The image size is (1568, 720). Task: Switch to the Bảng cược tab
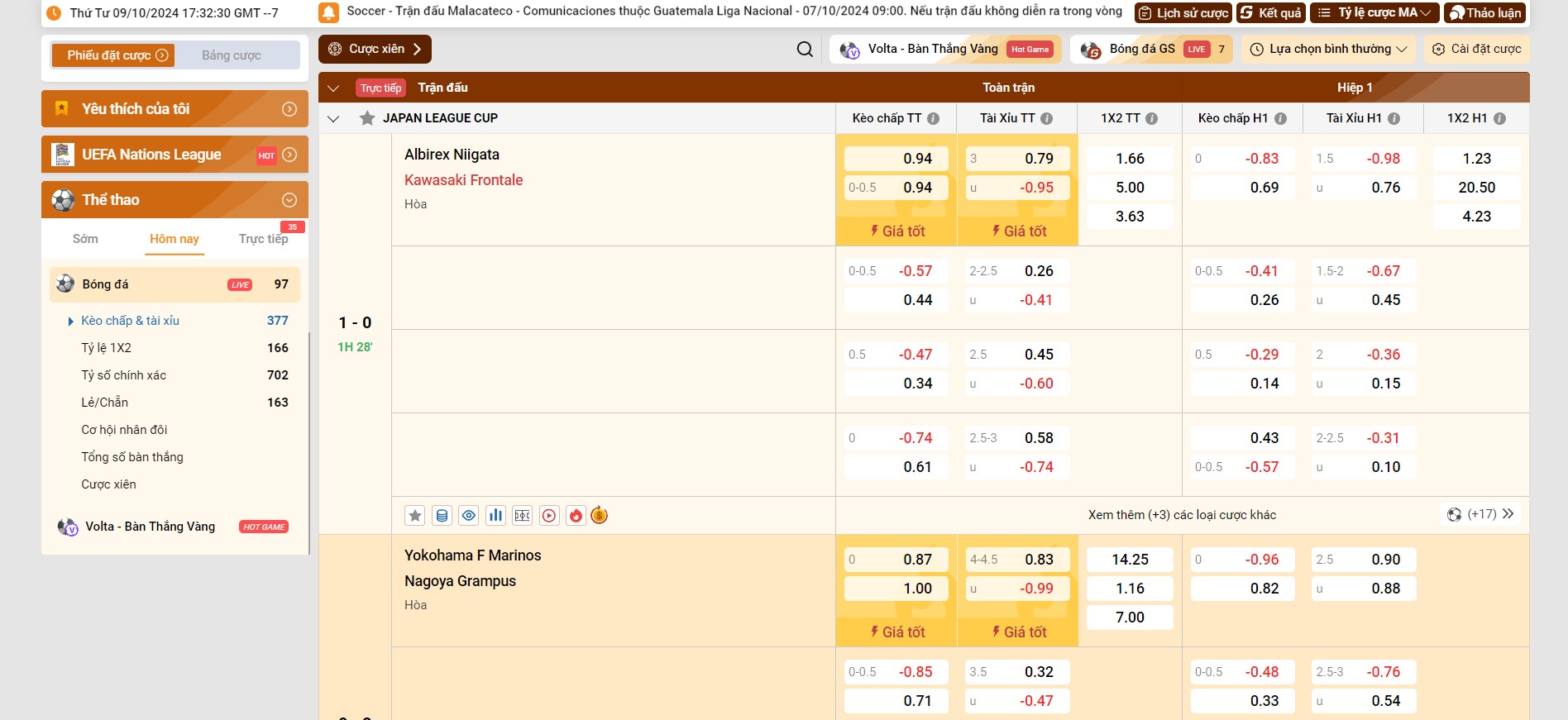232,55
